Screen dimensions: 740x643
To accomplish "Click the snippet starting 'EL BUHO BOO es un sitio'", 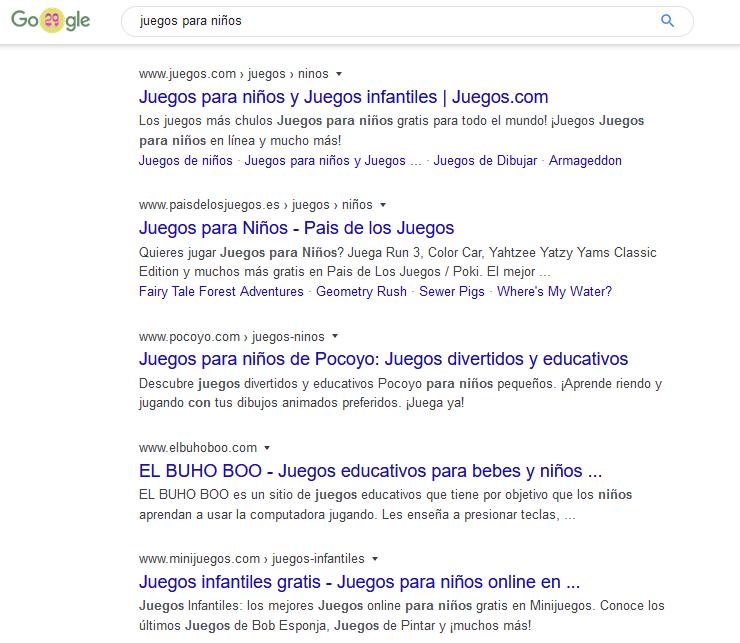I will pos(385,504).
